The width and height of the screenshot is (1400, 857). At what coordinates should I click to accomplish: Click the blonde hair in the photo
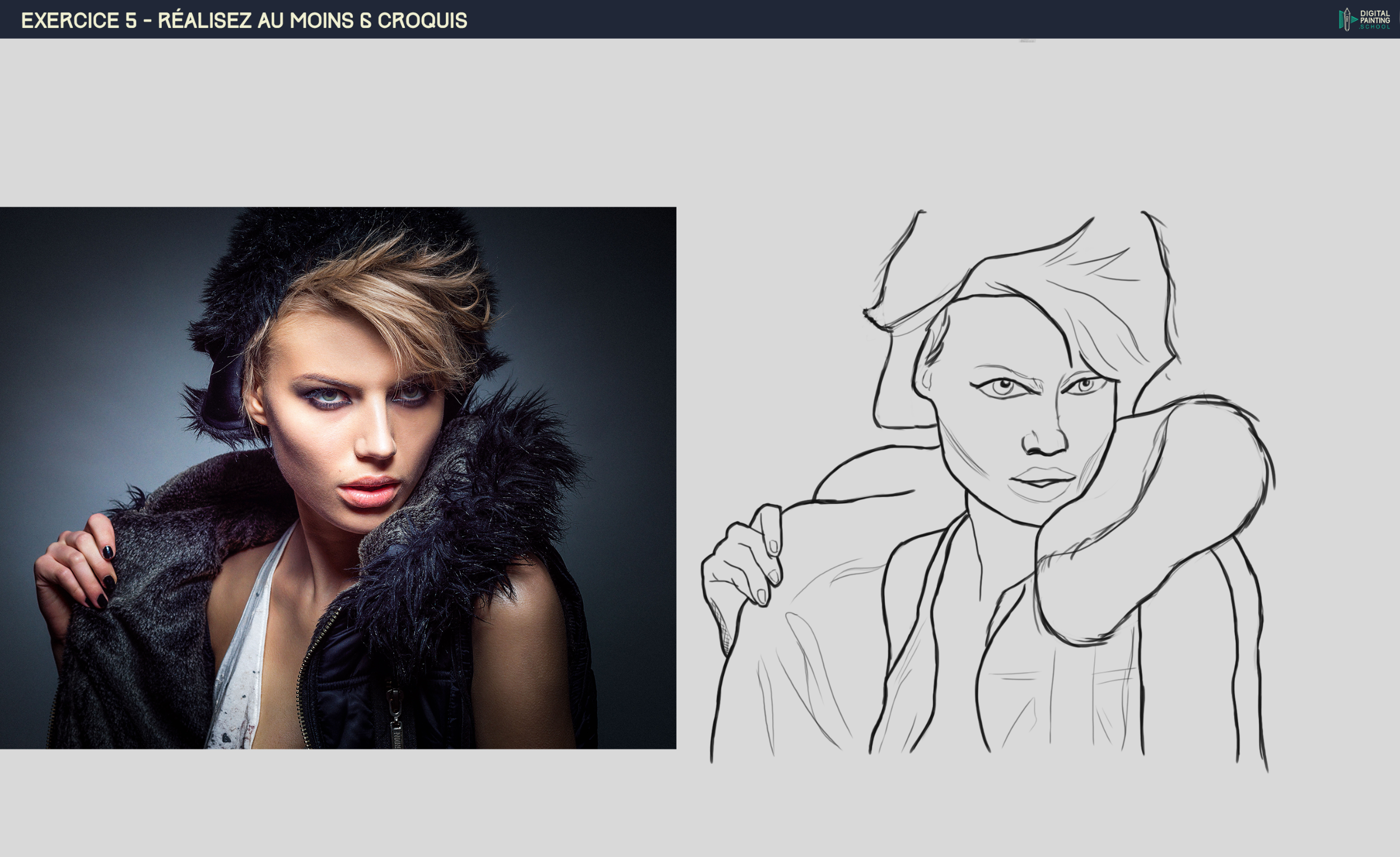coord(386,289)
